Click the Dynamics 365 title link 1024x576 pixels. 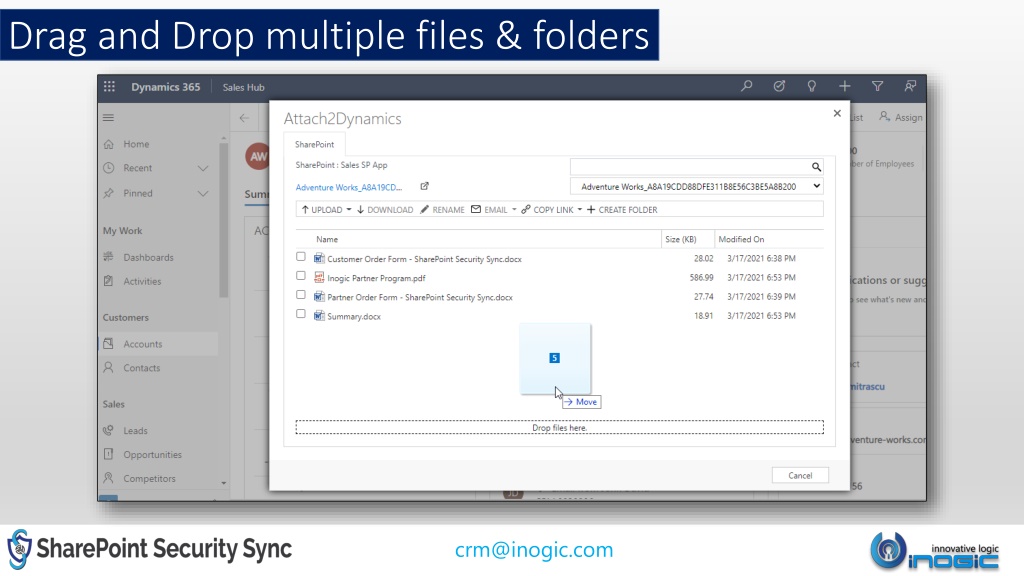[x=166, y=87]
